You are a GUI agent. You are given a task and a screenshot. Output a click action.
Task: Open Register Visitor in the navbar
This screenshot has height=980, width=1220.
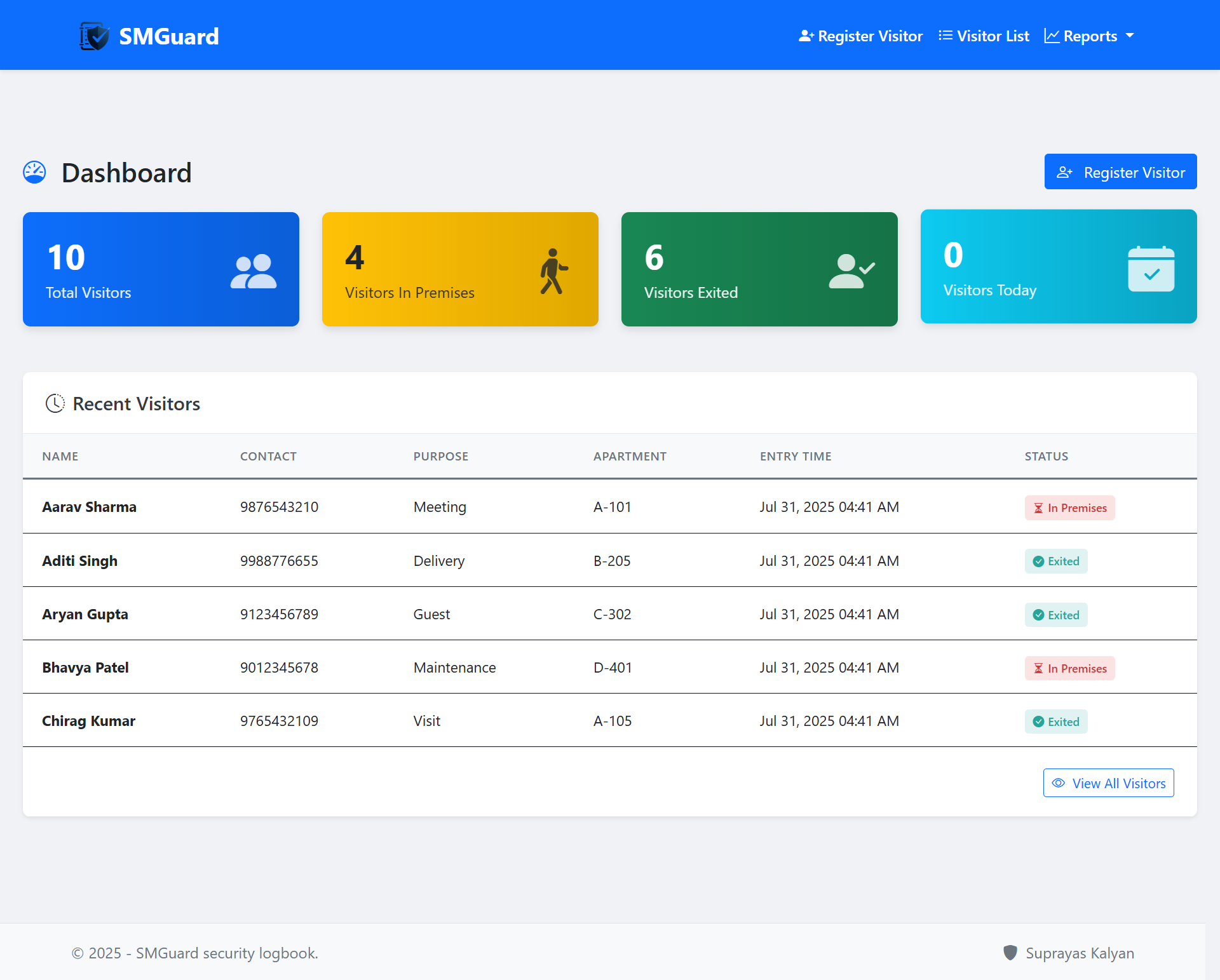(x=860, y=36)
